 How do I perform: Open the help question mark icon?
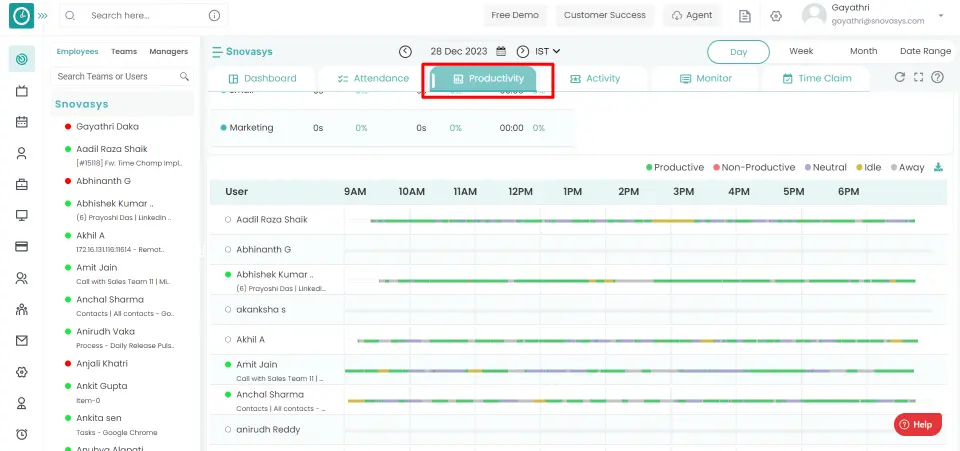pos(937,77)
